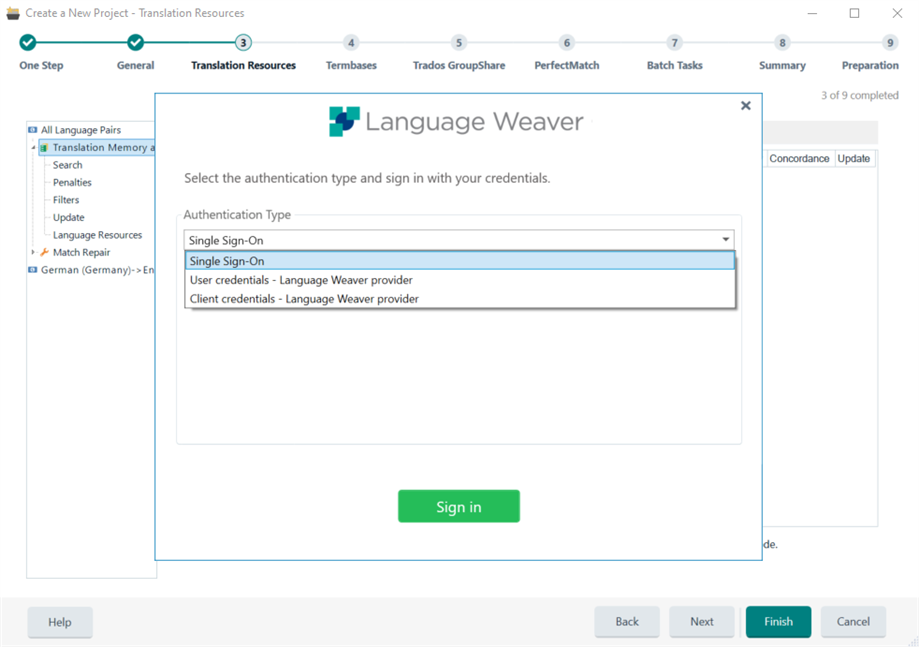The height and width of the screenshot is (647, 919).
Task: Click the One Step label
Action: [x=41, y=66]
